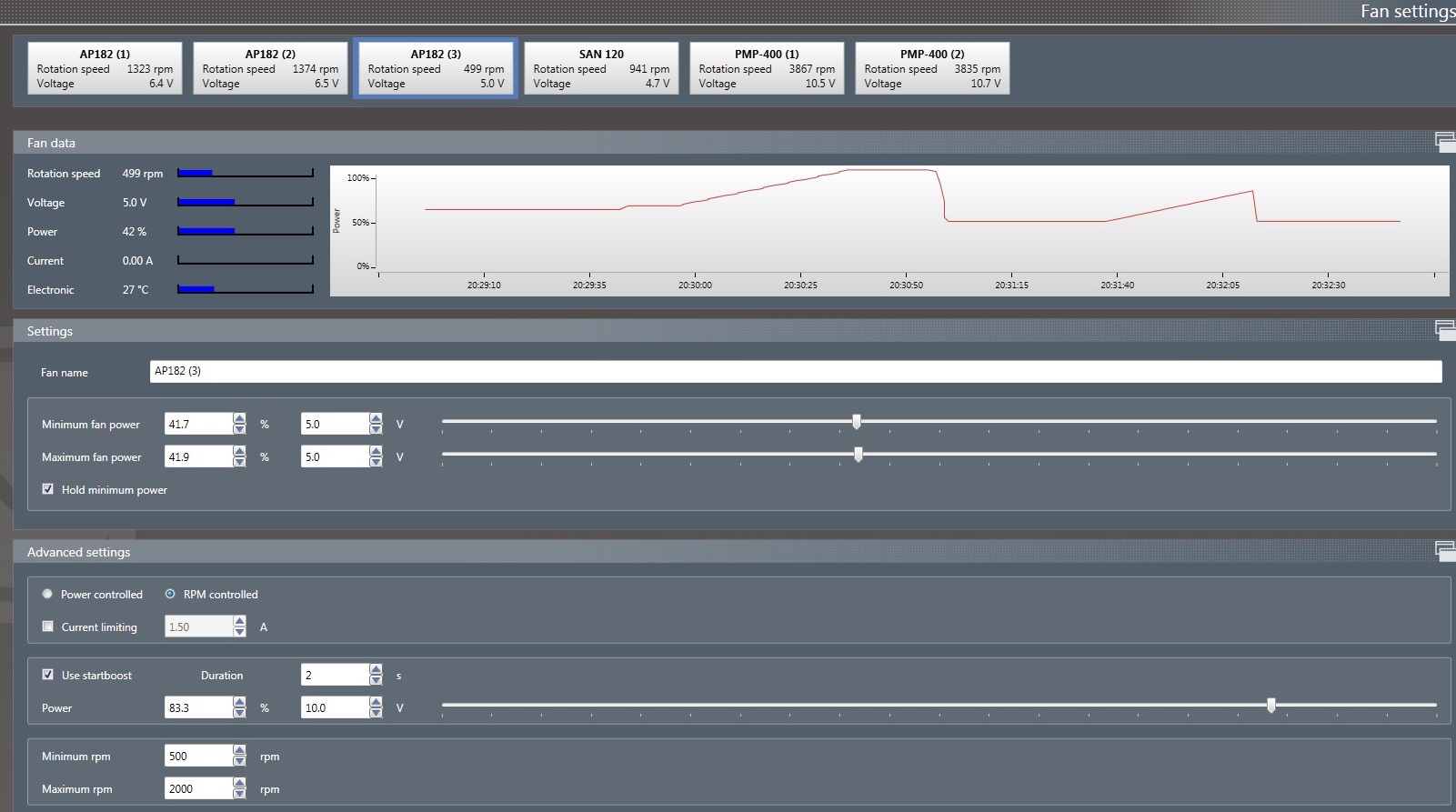1456x812 pixels.
Task: Click the startboost Power slider handle
Action: click(x=1271, y=705)
